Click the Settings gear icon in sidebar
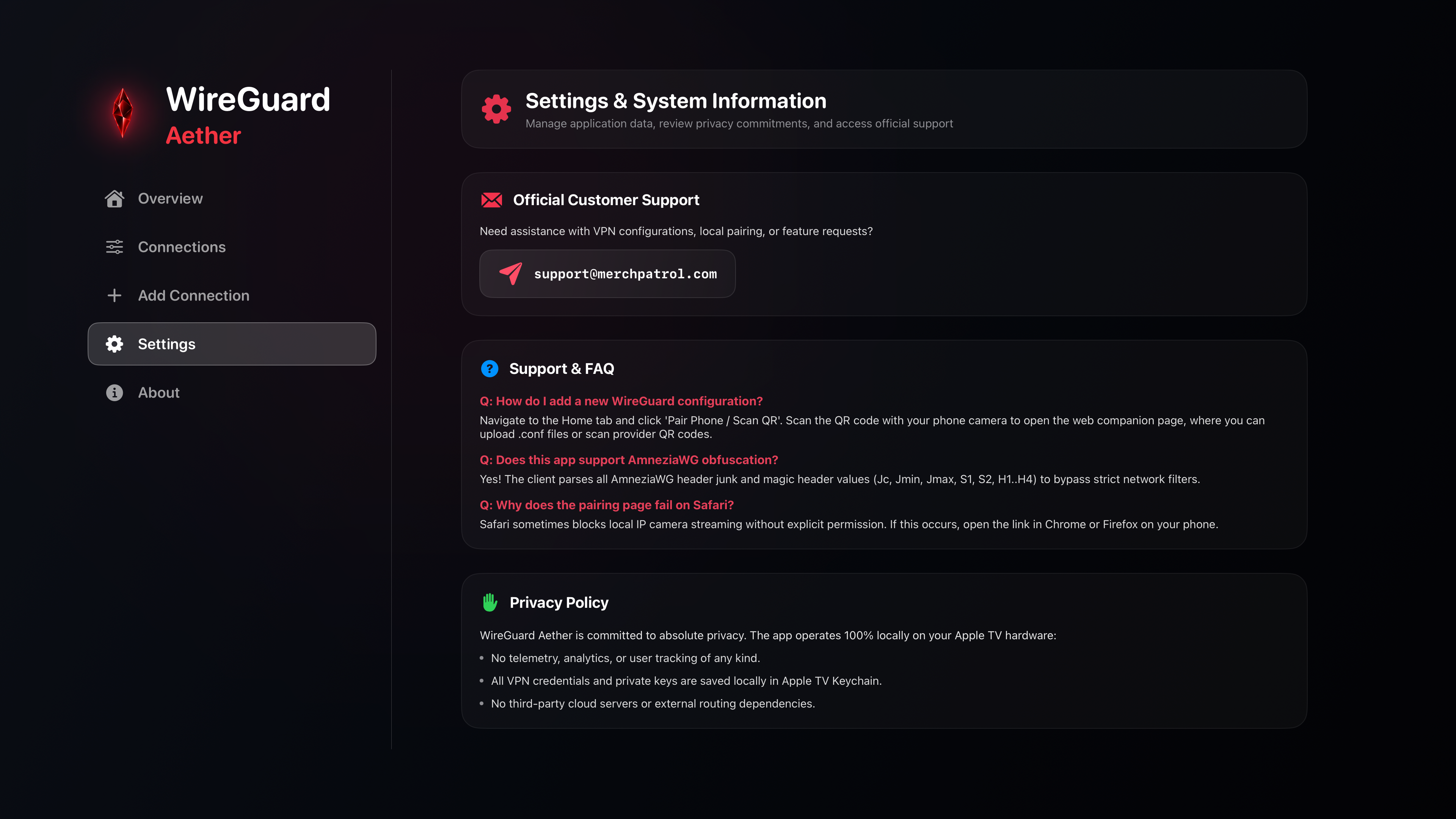The height and width of the screenshot is (819, 1456). point(114,344)
